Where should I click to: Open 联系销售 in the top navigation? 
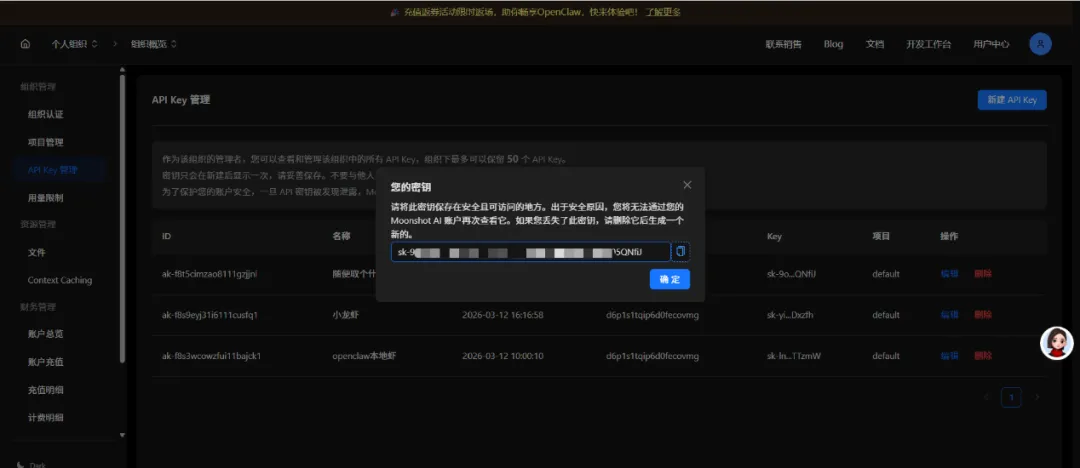point(783,44)
